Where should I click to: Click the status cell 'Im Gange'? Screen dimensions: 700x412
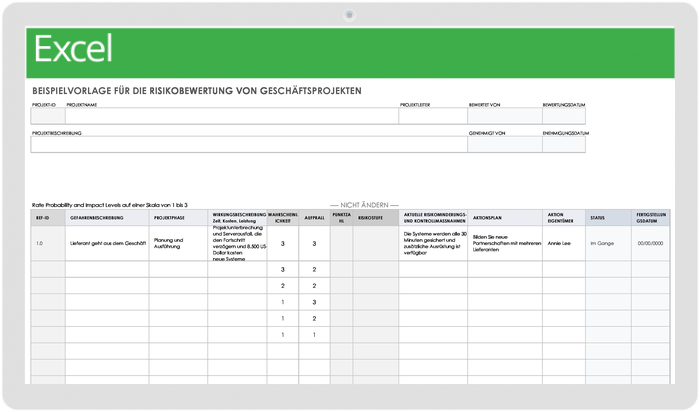[x=608, y=243]
